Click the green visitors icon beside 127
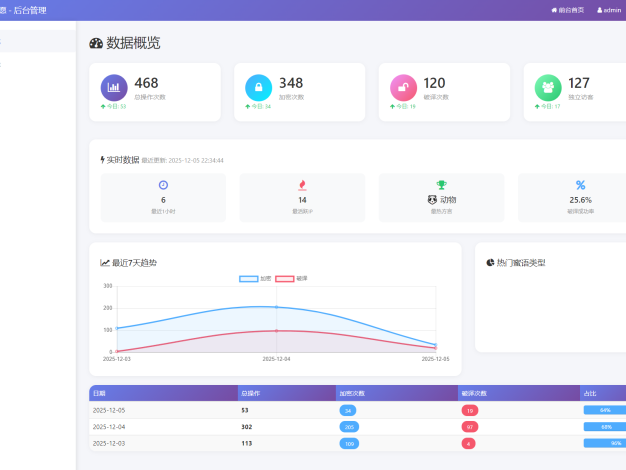 coord(548,87)
